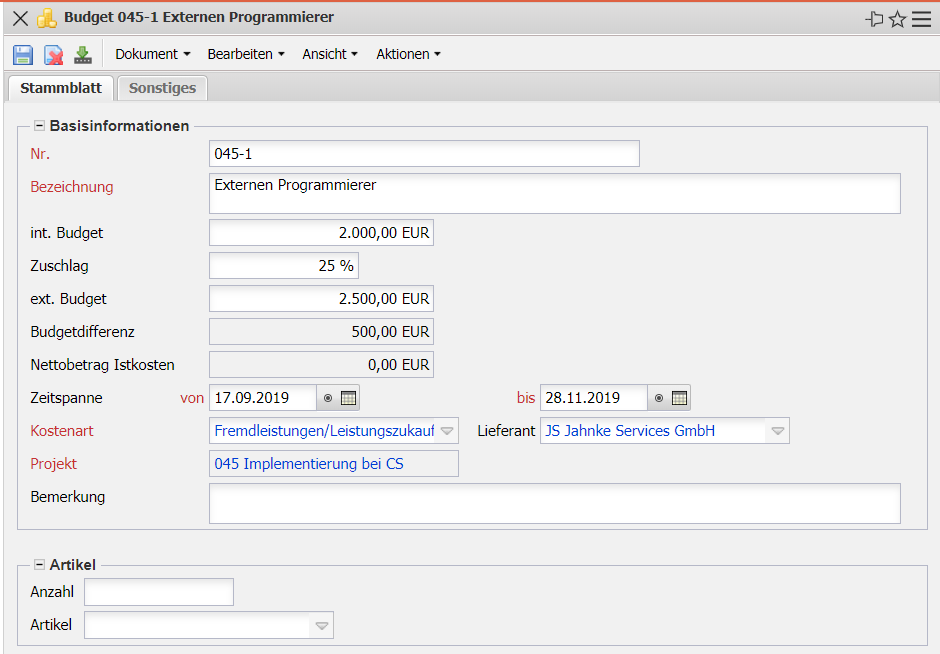Image resolution: width=940 pixels, height=654 pixels.
Task: Collapse the Artikel section
Action: [x=40, y=565]
